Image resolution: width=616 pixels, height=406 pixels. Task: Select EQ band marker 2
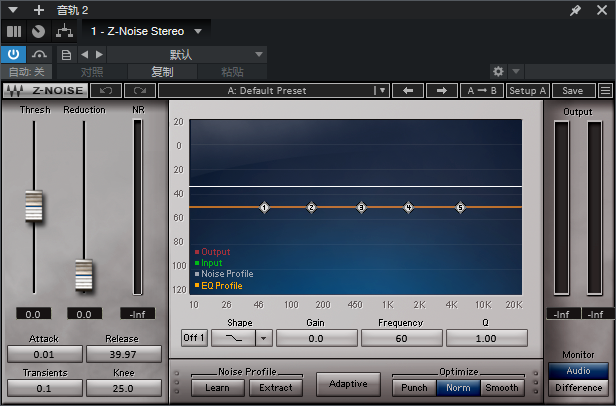click(x=312, y=207)
